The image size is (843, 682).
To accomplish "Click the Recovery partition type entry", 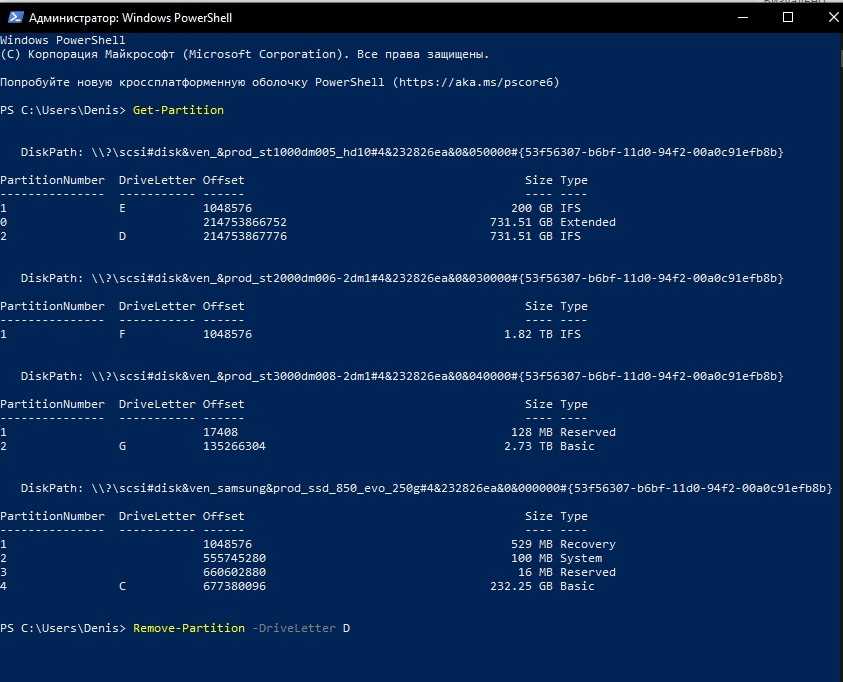I will (x=588, y=544).
